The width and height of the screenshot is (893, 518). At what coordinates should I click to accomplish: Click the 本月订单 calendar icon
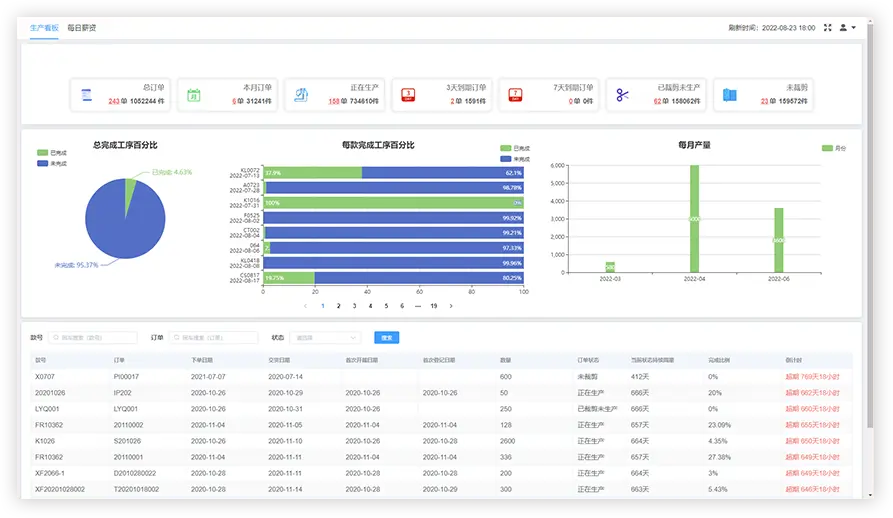pyautogui.click(x=194, y=95)
